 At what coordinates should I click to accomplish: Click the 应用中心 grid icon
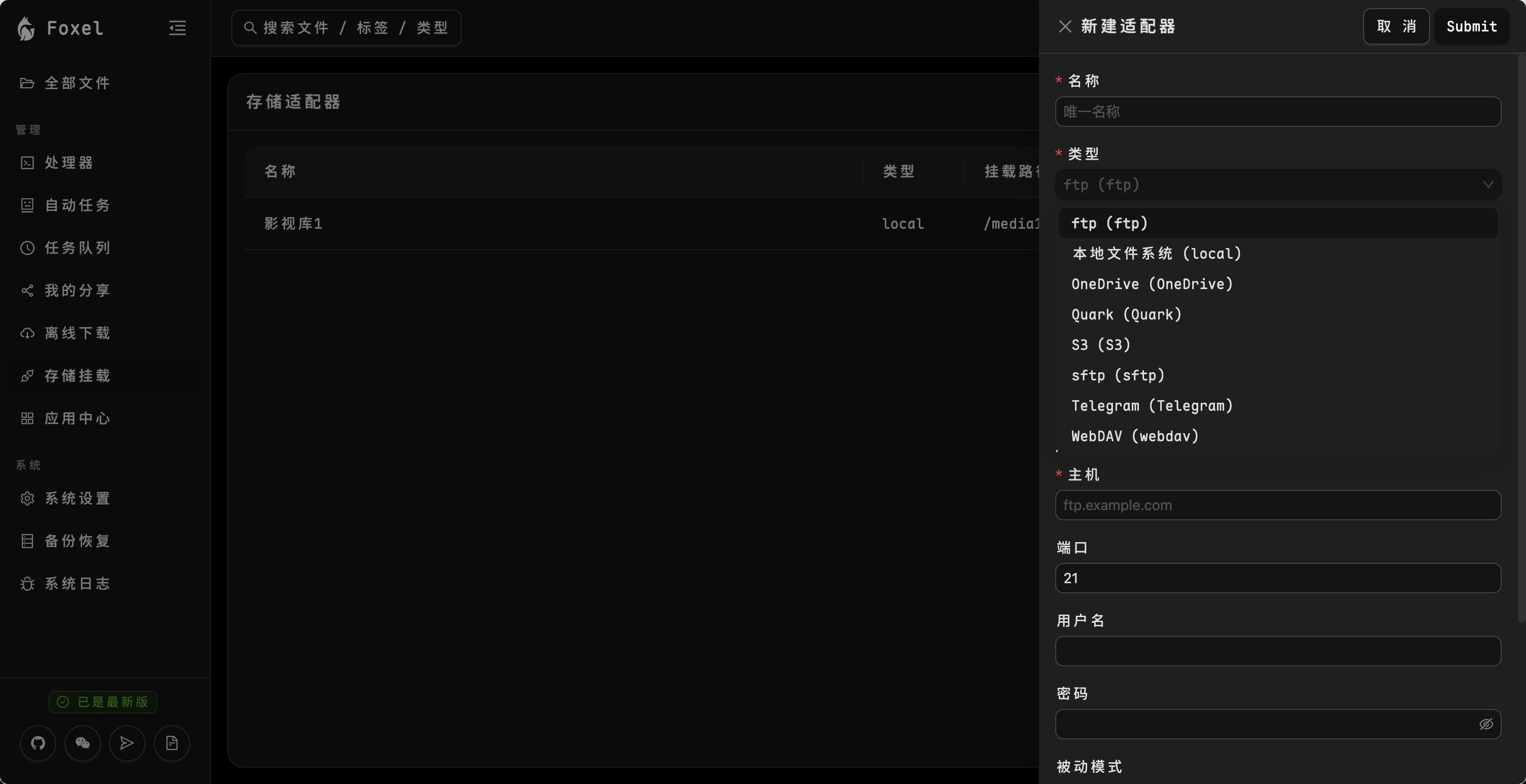point(27,419)
